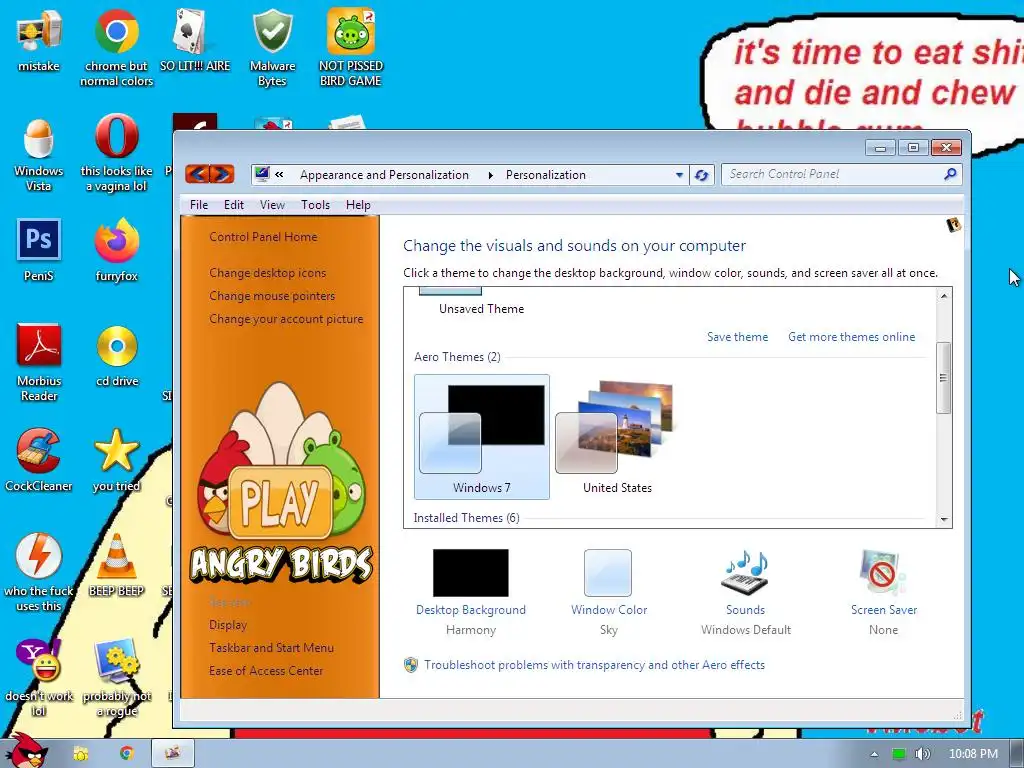Click the 'SO LIT!!! AIRE' solitaire icon
Image resolution: width=1024 pixels, height=768 pixels.
(195, 40)
